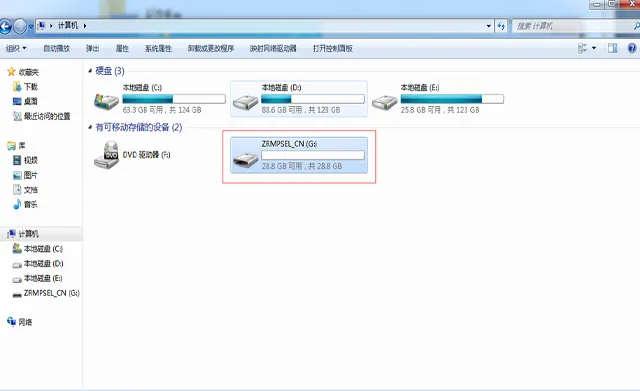640x391 pixels.
Task: Click the C: drive usage bar
Action: coord(174,99)
